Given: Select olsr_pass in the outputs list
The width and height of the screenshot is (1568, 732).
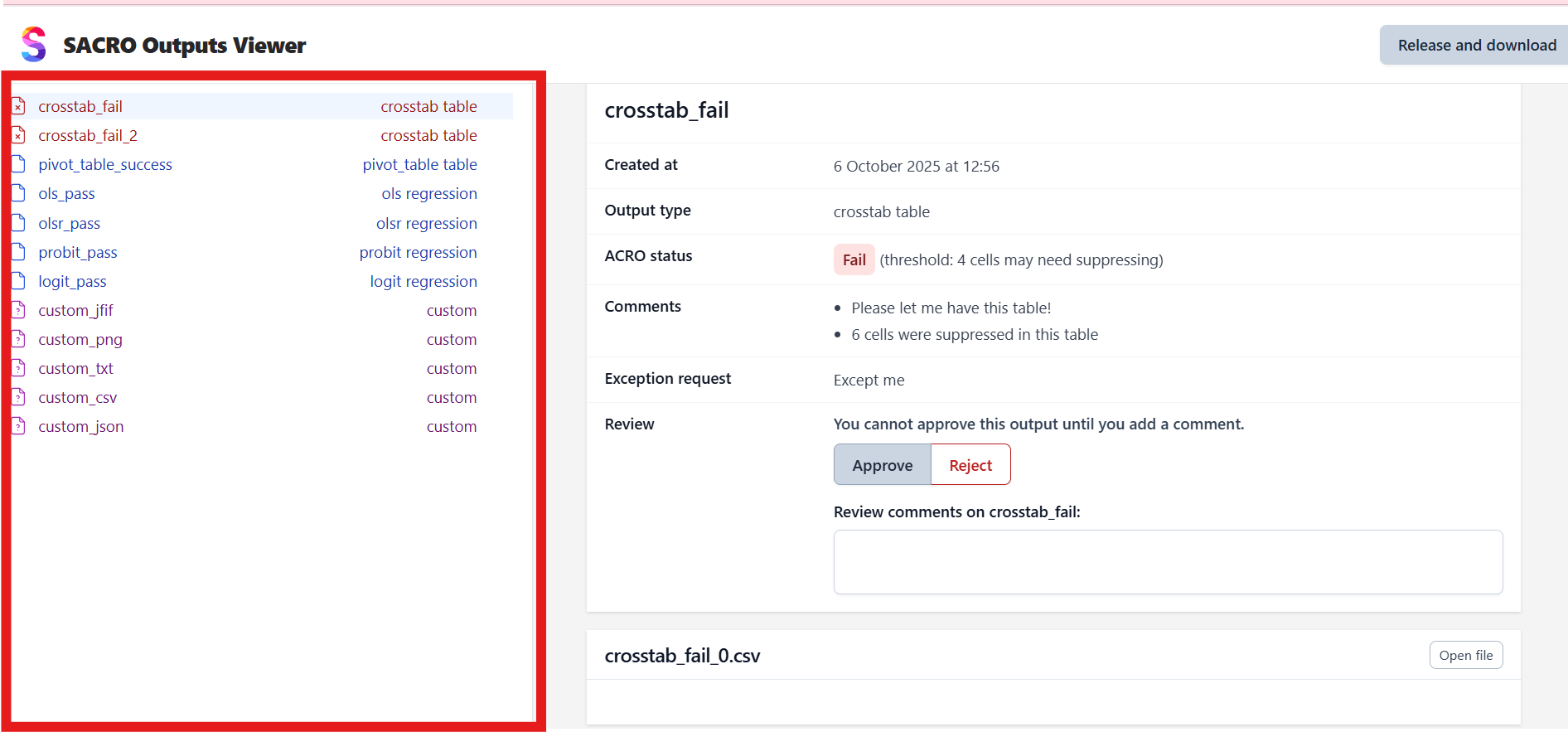Looking at the screenshot, I should tap(70, 223).
